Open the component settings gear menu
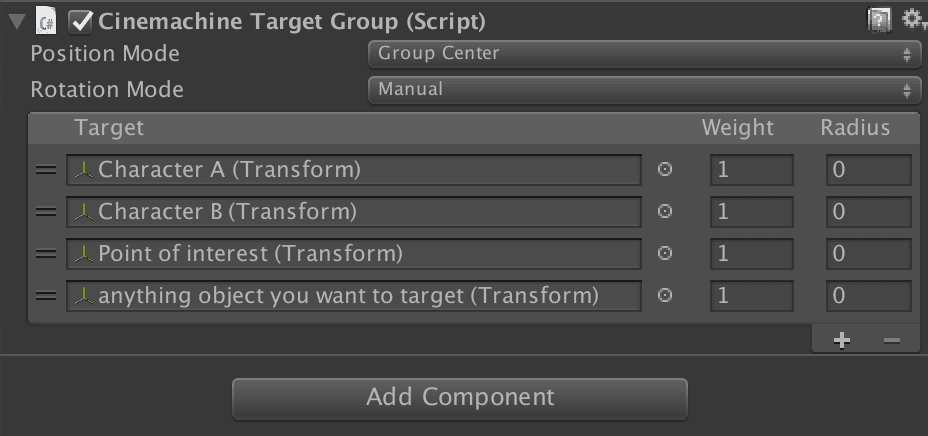Screen dimensions: 928x436 [913, 21]
